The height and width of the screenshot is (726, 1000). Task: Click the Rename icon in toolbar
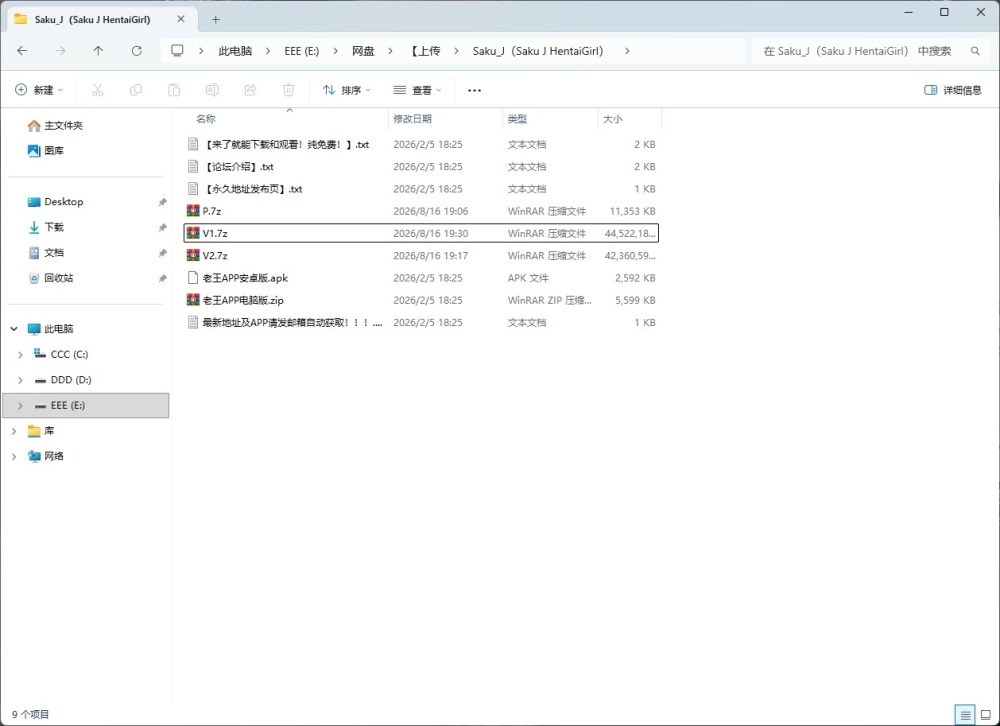[212, 90]
